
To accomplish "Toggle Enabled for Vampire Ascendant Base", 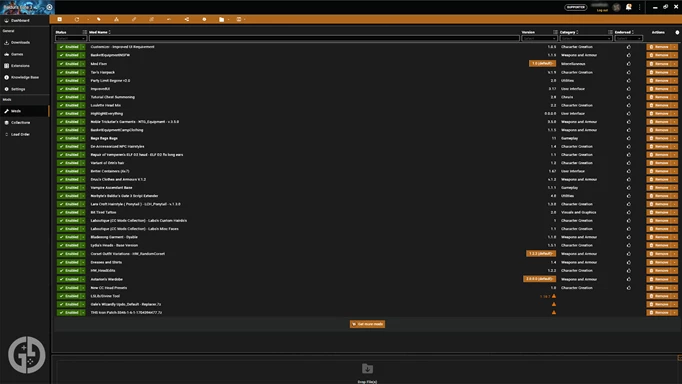I will pos(69,187).
